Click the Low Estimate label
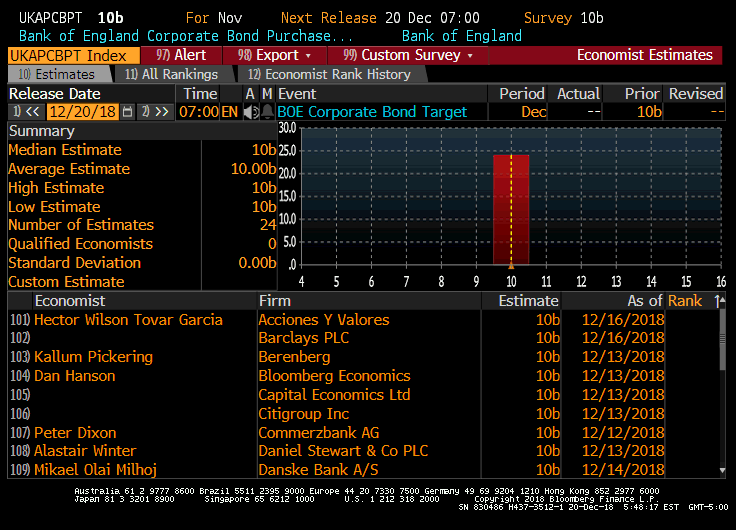This screenshot has height=530, width=736. click(54, 207)
